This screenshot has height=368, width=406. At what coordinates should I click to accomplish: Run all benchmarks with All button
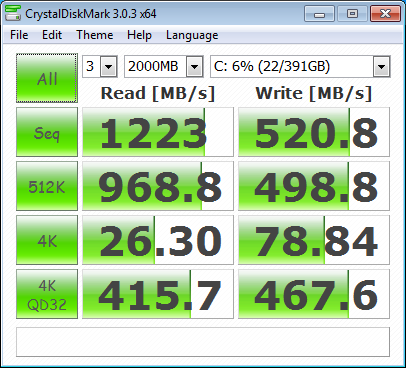pyautogui.click(x=47, y=78)
